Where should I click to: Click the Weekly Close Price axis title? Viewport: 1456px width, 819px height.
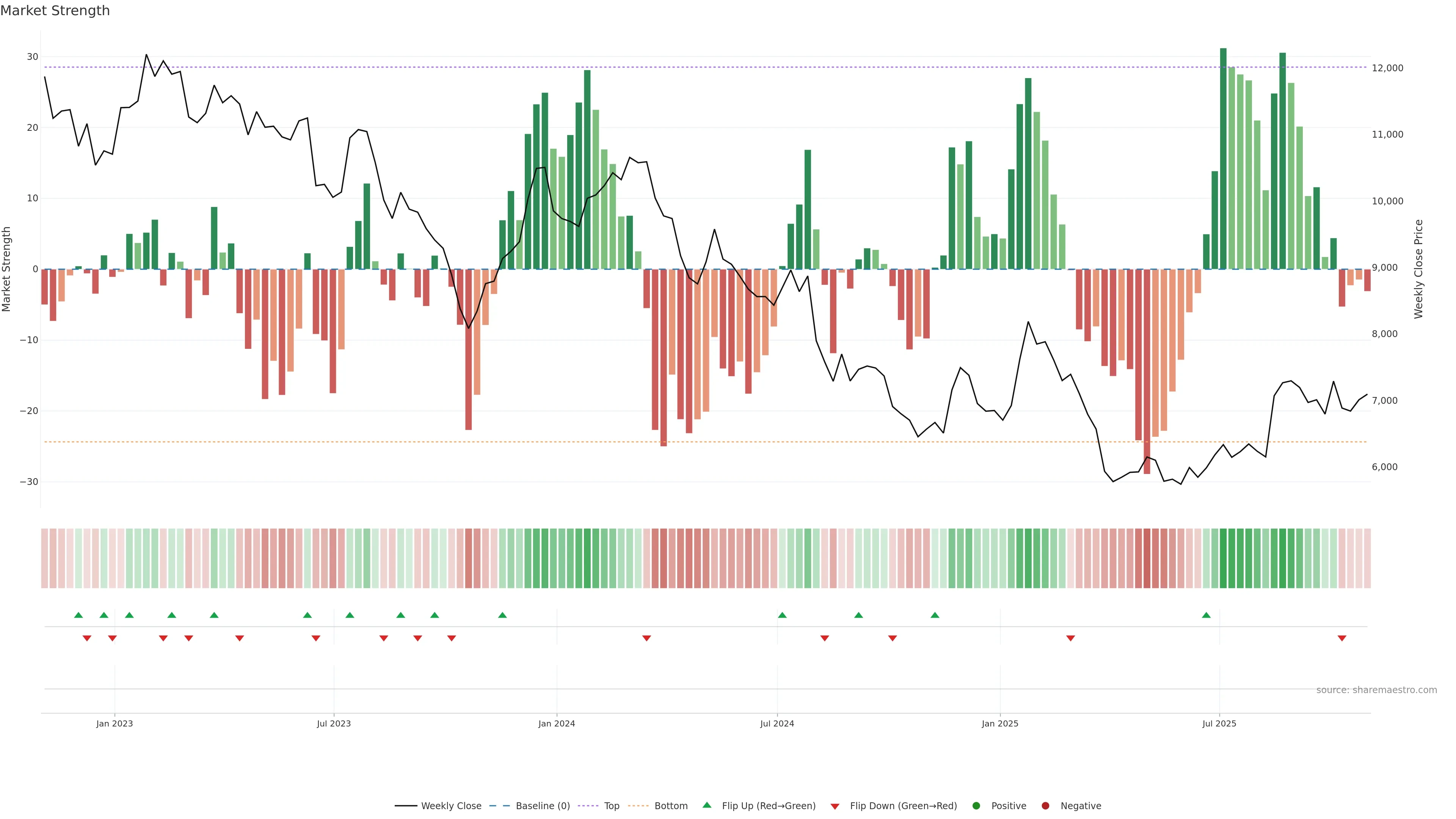pyautogui.click(x=1419, y=269)
